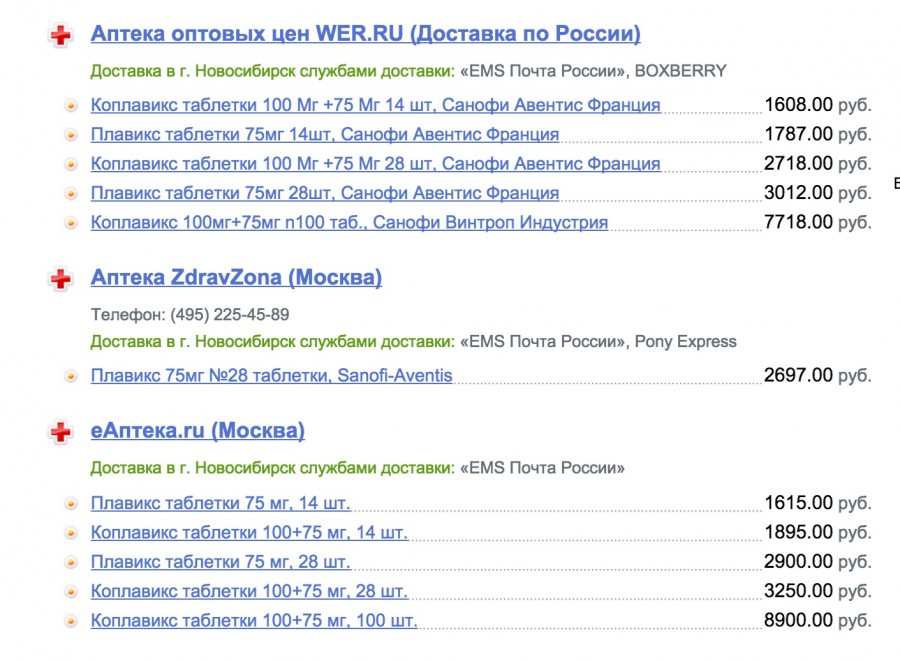Click orange bullet beside Коплавикс 100+75 мг, 100 шт.
This screenshot has width=900, height=661.
point(71,621)
